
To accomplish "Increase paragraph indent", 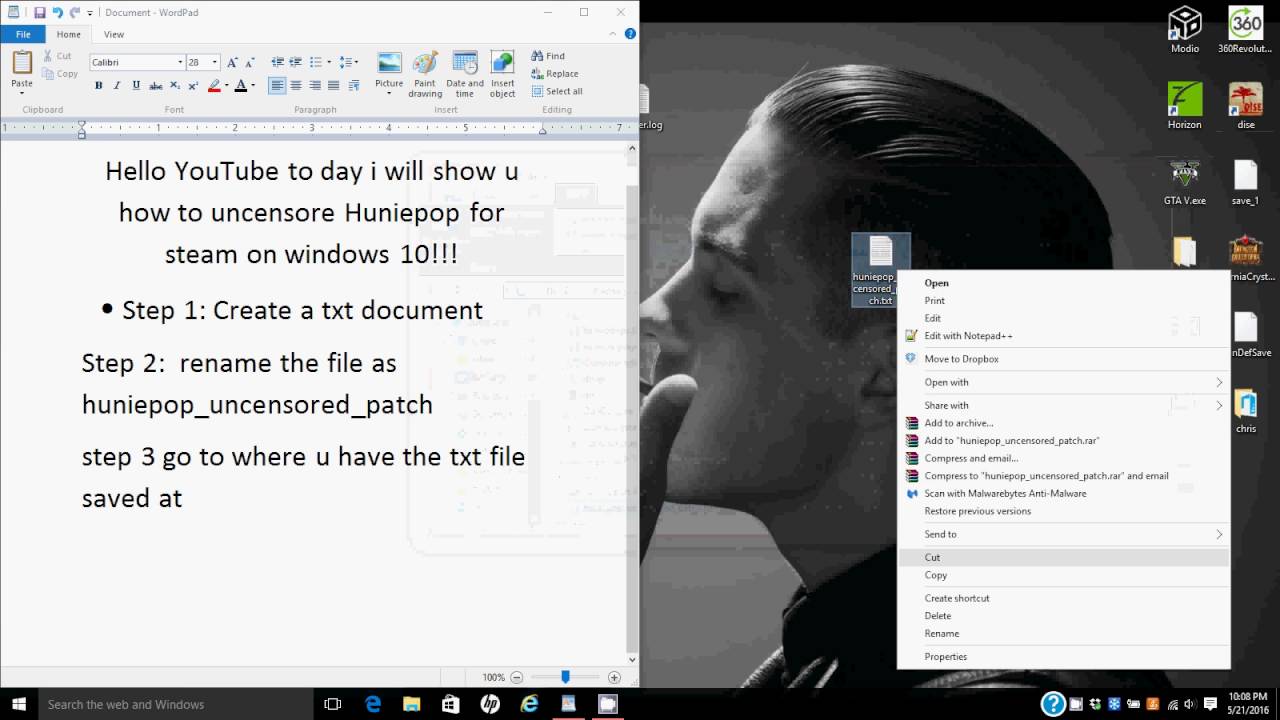I will tap(296, 62).
